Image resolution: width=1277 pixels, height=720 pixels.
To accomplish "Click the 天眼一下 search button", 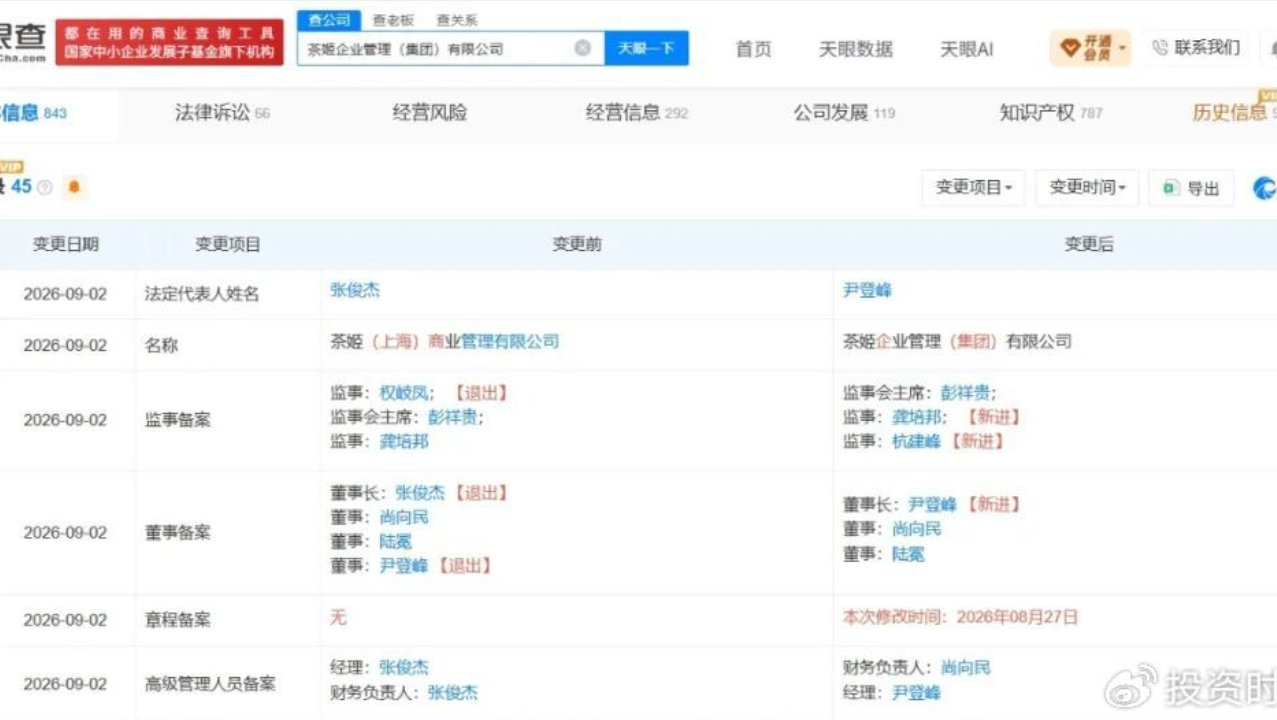I will [646, 48].
